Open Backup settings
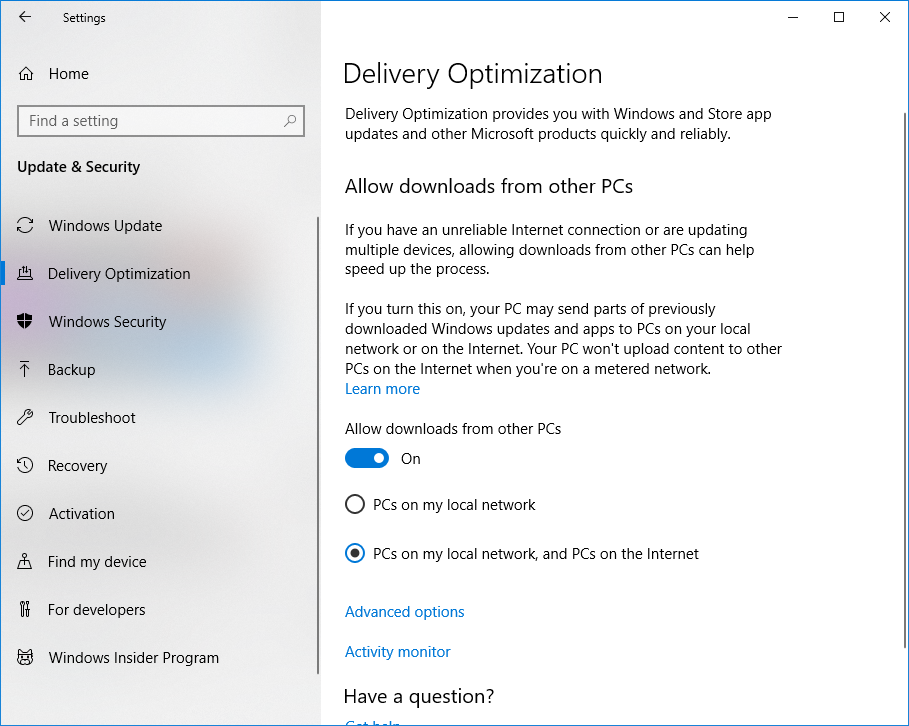The image size is (909, 726). [x=159, y=369]
